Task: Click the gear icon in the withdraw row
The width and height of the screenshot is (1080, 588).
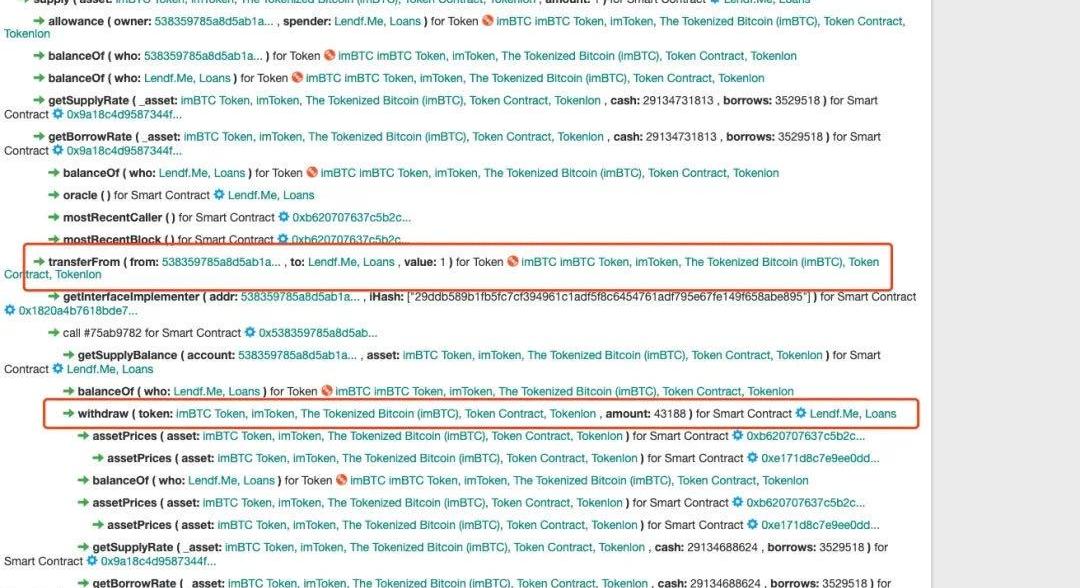Action: pos(801,413)
